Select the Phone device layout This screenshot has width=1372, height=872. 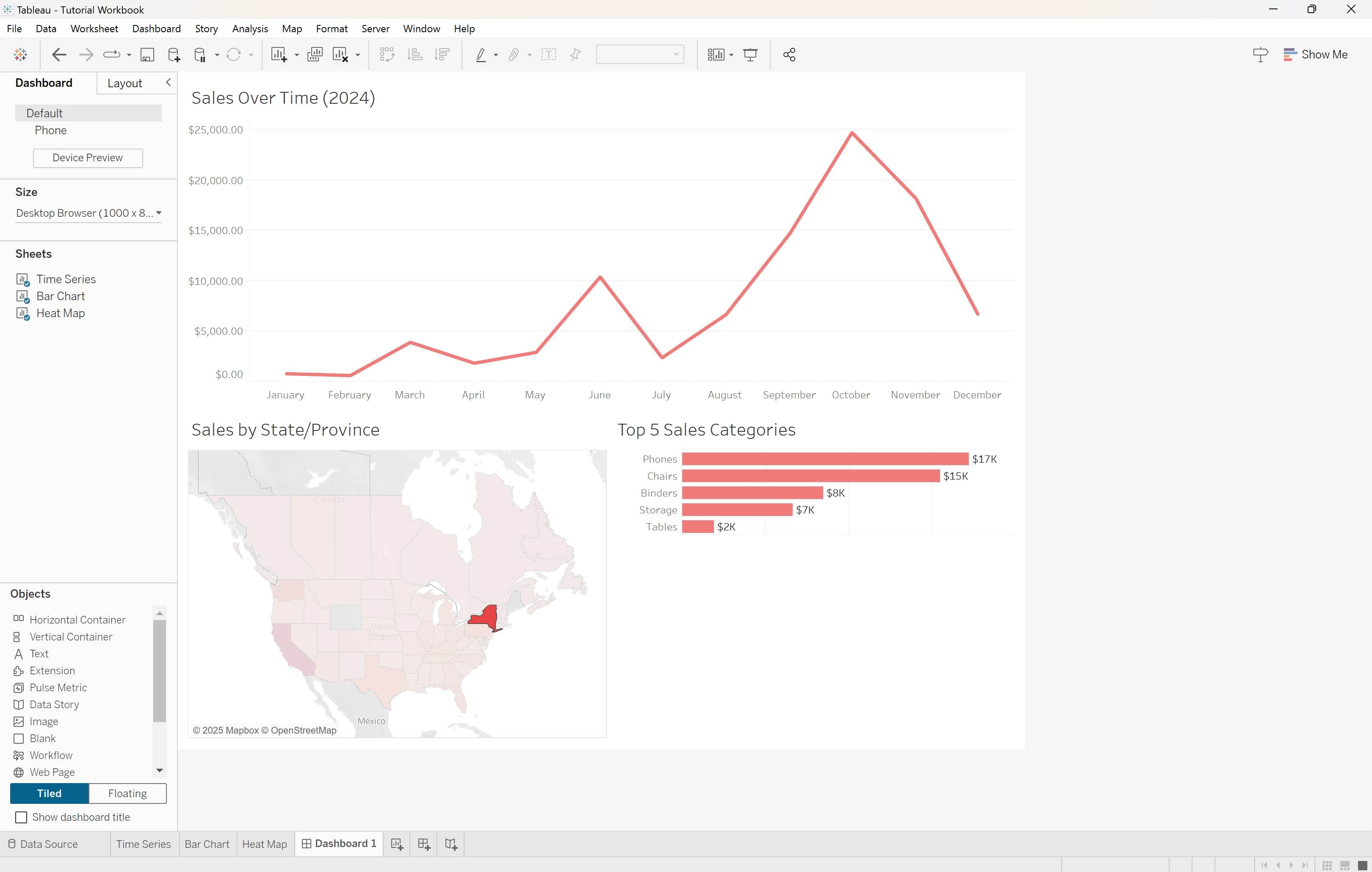(51, 130)
